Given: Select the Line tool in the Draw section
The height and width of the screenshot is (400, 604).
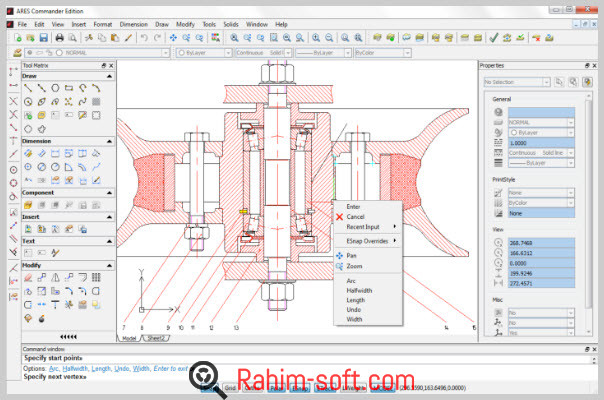Looking at the screenshot, I should (28, 87).
